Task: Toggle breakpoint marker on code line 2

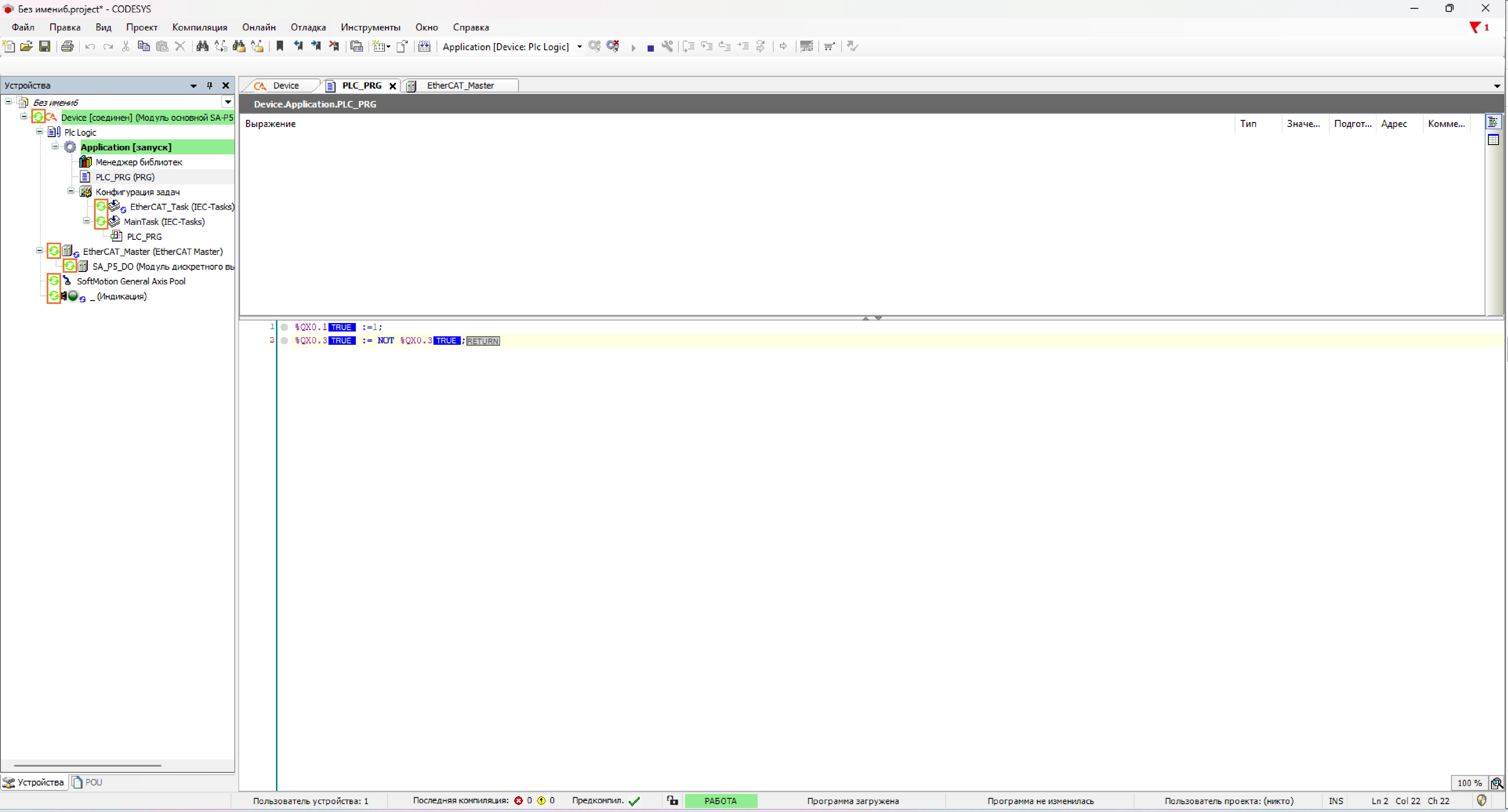Action: [x=284, y=341]
